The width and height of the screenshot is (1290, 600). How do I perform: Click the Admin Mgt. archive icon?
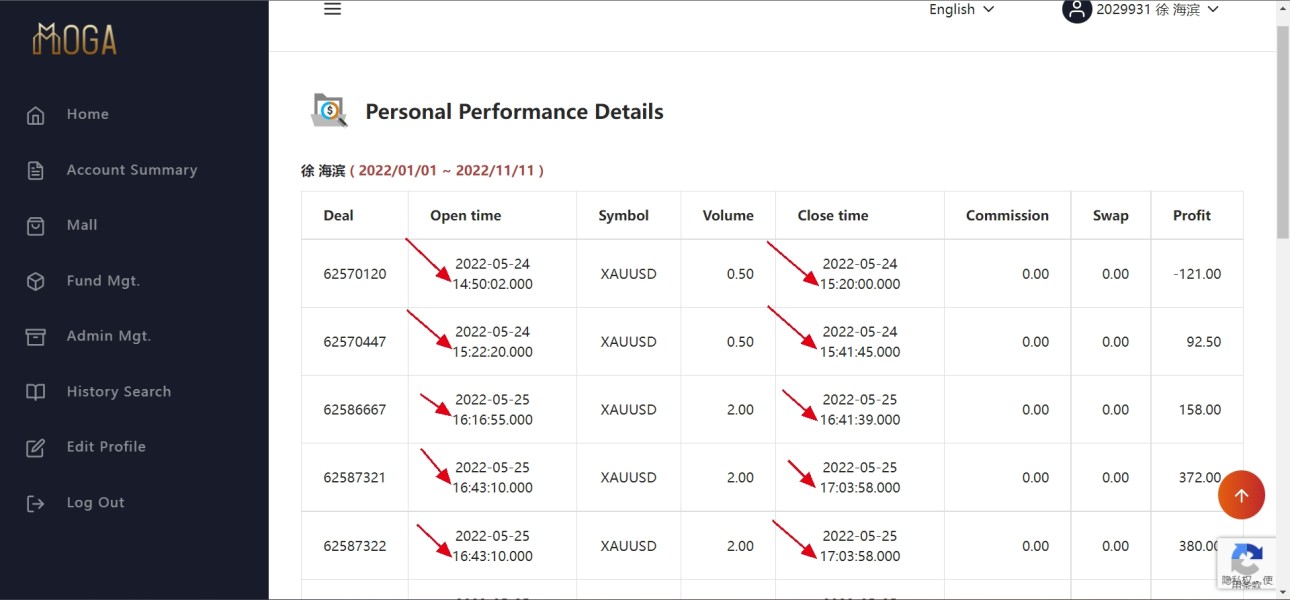pos(36,337)
